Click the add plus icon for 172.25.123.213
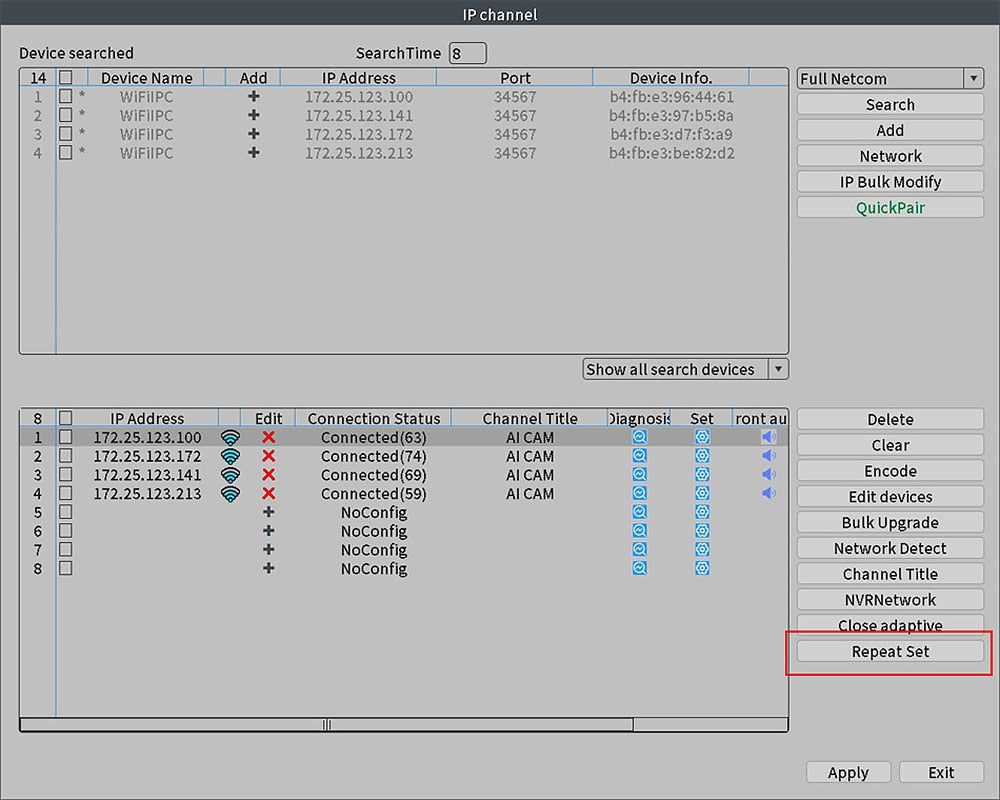 pyautogui.click(x=254, y=153)
